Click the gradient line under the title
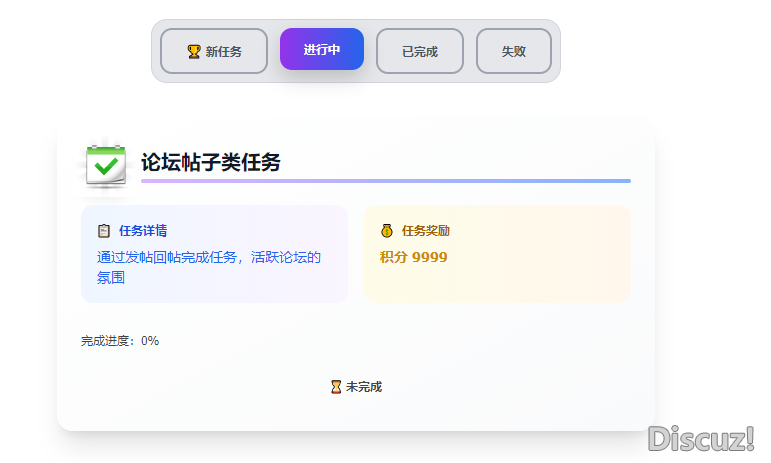The height and width of the screenshot is (463, 771). point(386,181)
